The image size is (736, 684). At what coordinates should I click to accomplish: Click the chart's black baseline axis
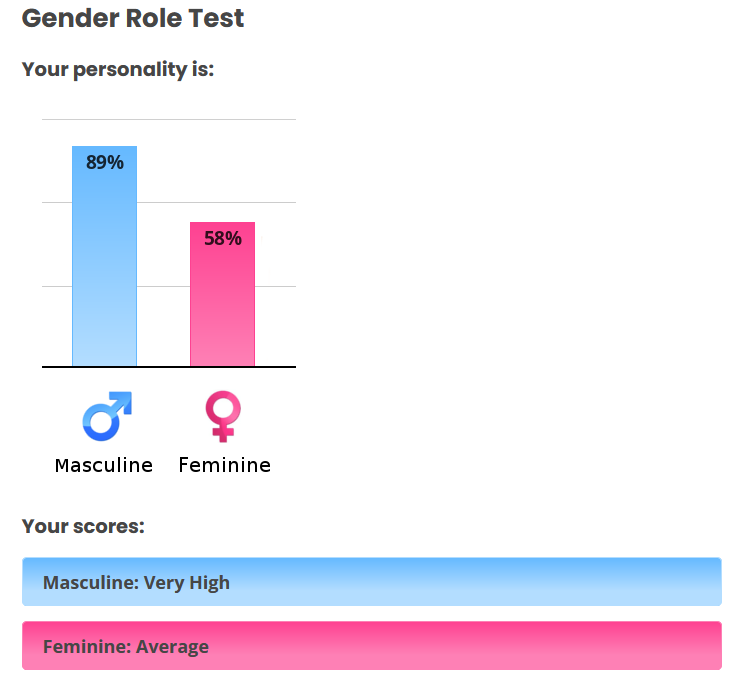168,367
